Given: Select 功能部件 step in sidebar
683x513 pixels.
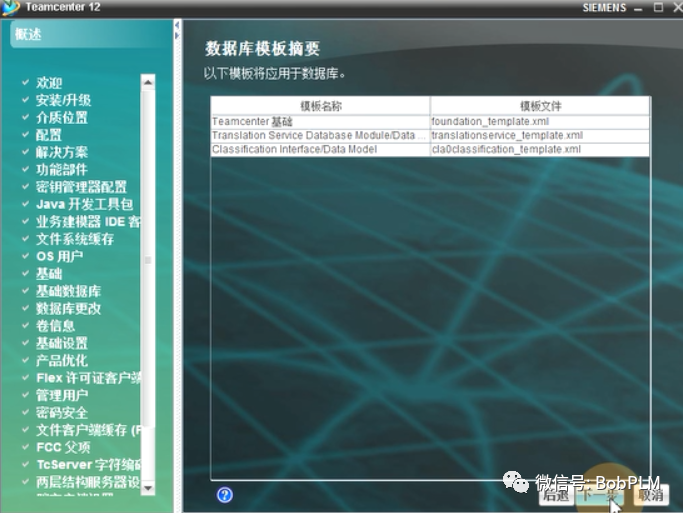Looking at the screenshot, I should tap(61, 169).
